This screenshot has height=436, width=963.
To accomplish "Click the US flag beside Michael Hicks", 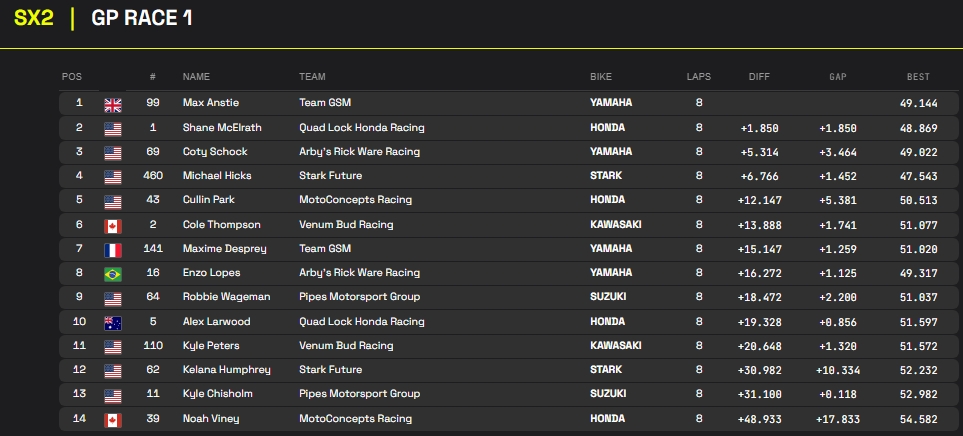I will pyautogui.click(x=112, y=177).
